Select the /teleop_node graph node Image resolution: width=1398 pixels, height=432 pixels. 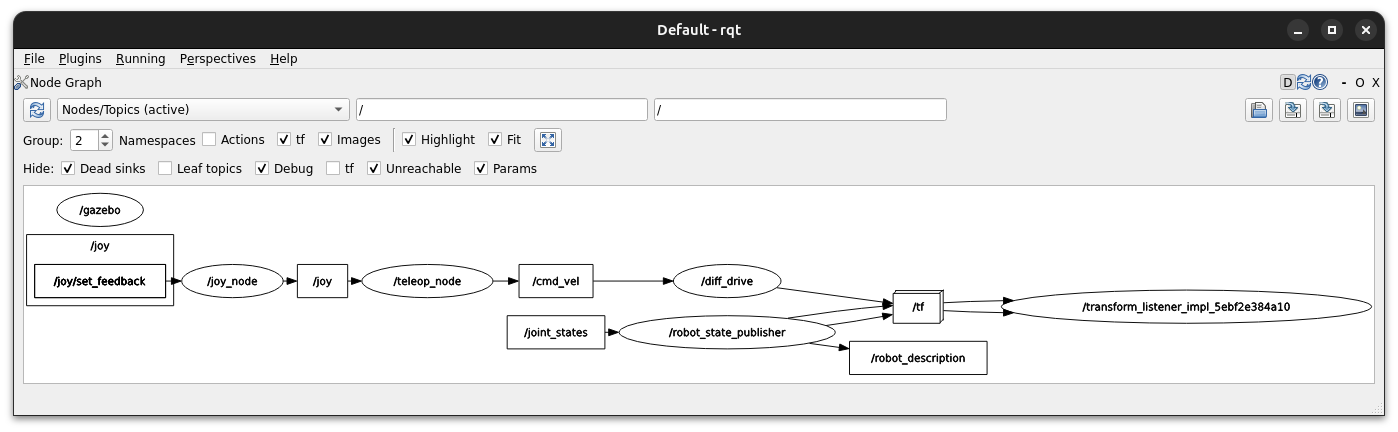tap(427, 282)
